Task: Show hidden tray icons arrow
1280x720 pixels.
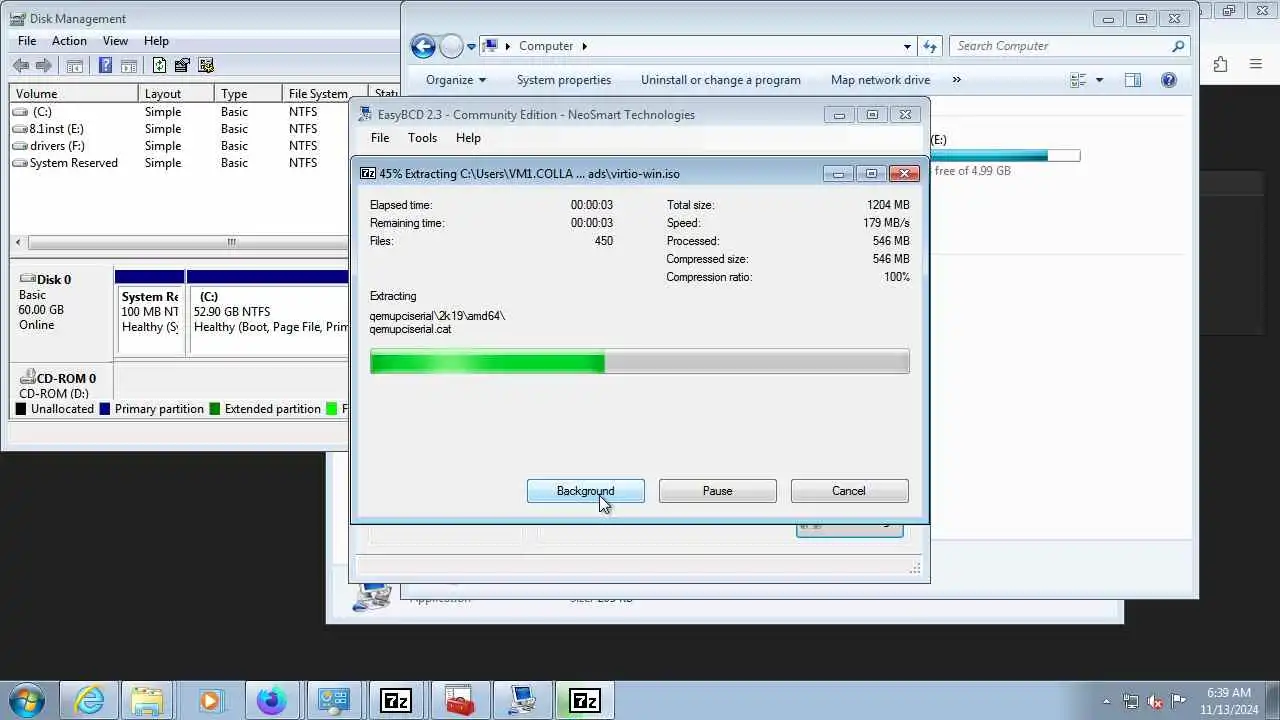Action: click(1106, 701)
